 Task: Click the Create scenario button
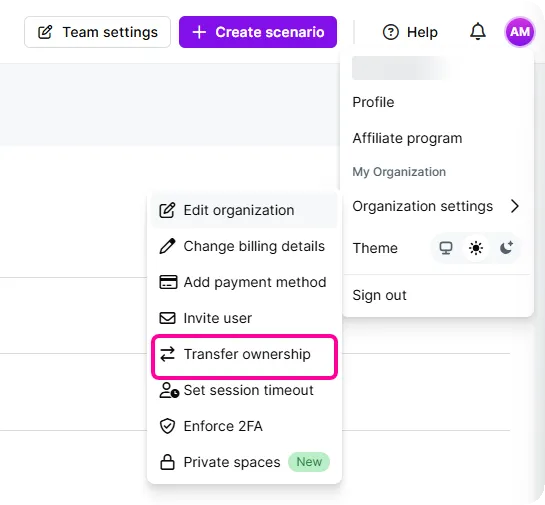pyautogui.click(x=258, y=32)
